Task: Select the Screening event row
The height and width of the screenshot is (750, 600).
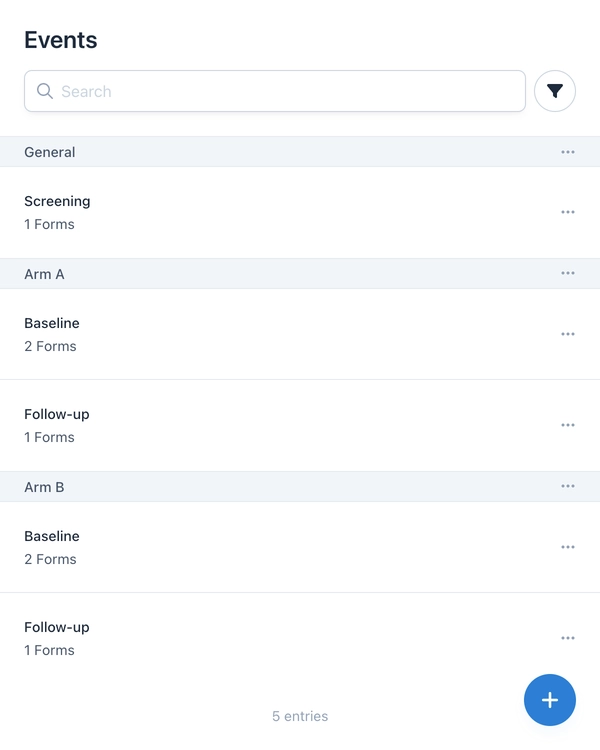Action: click(x=250, y=212)
